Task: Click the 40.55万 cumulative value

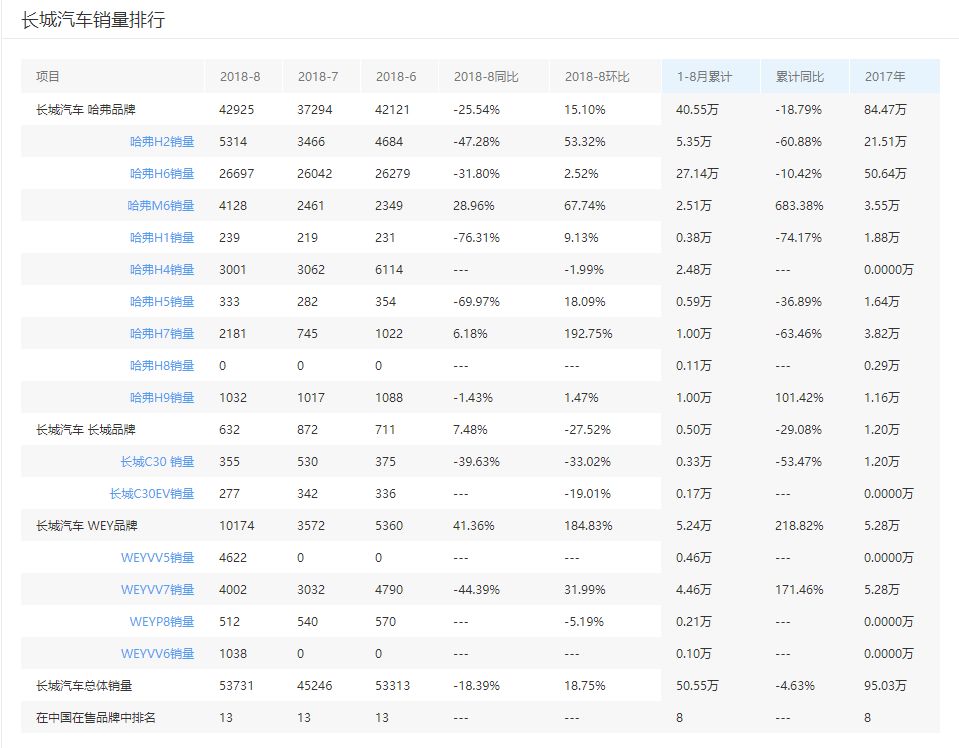Action: tap(697, 110)
